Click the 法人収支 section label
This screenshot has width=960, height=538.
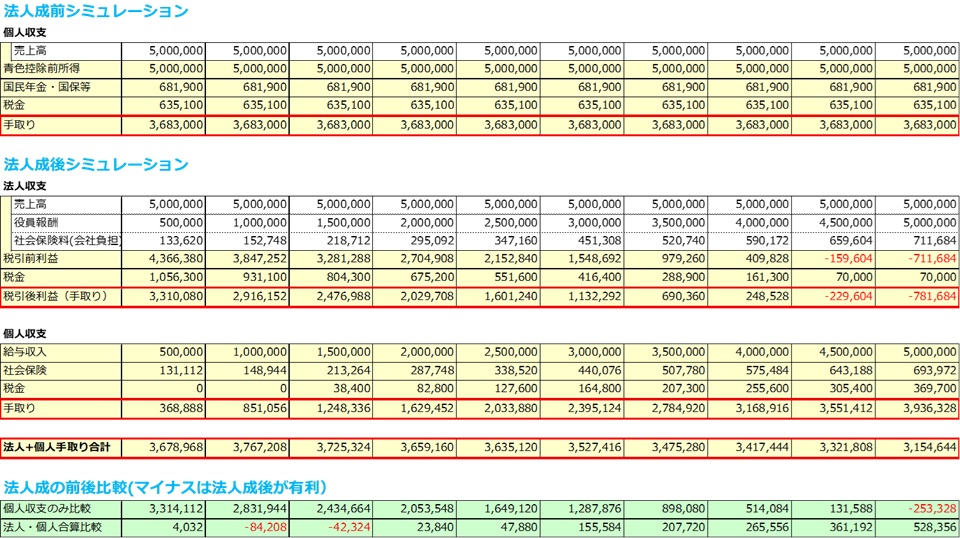coord(24,185)
